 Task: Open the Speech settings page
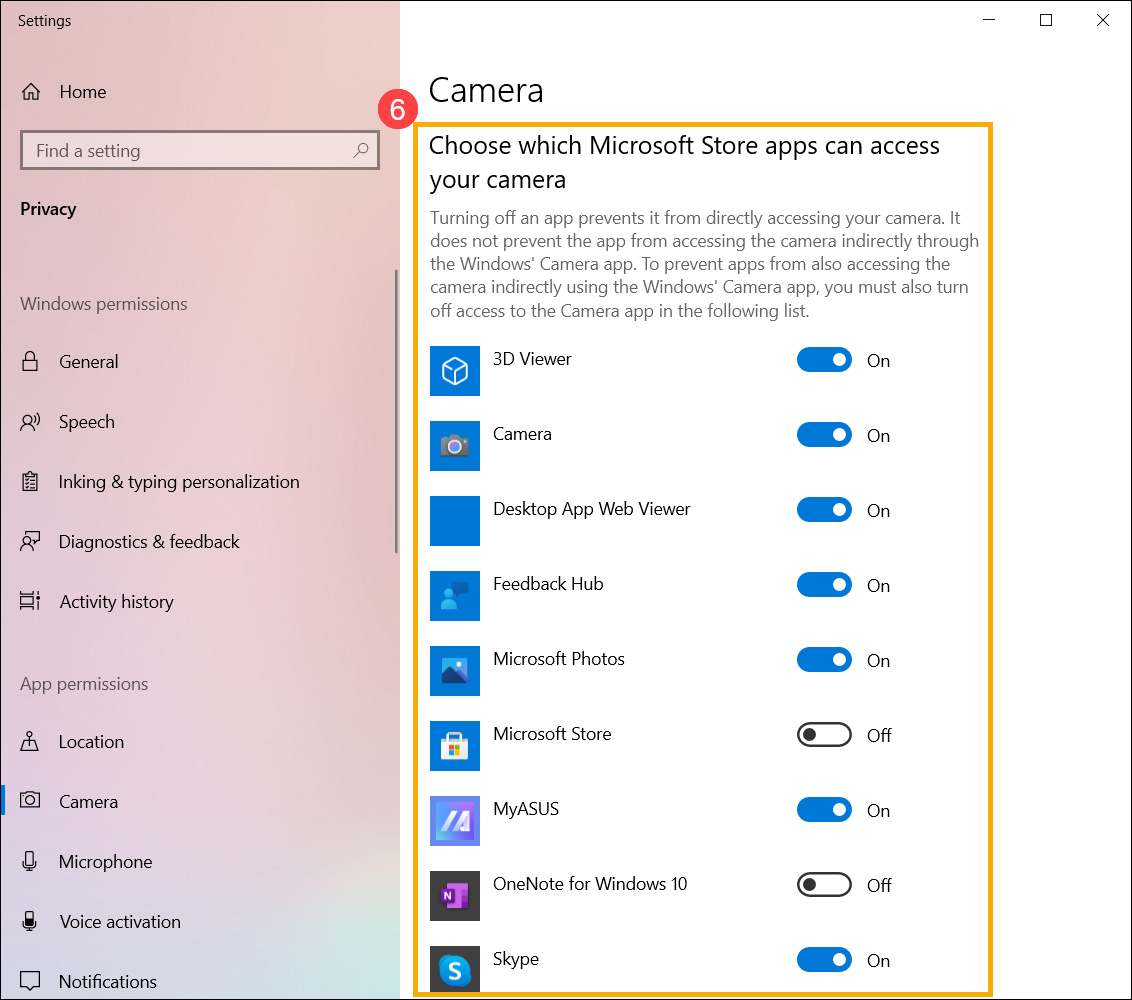point(199,422)
